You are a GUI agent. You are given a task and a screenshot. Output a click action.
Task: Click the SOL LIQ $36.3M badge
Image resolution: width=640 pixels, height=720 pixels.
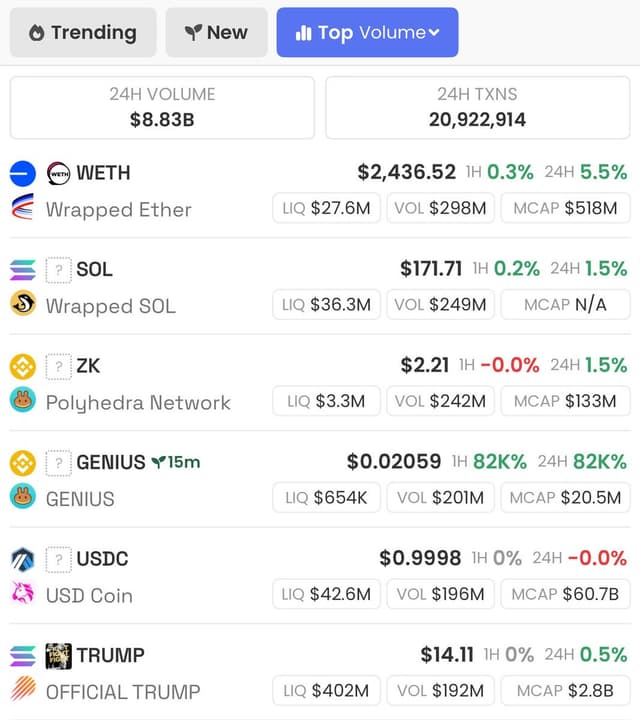coord(326,304)
